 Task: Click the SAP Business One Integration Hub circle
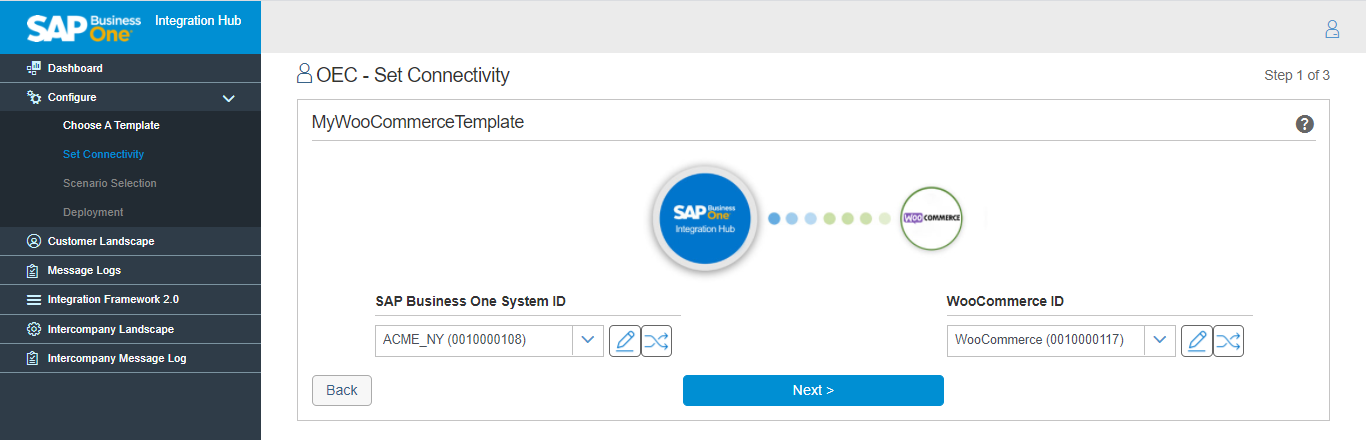pyautogui.click(x=704, y=218)
